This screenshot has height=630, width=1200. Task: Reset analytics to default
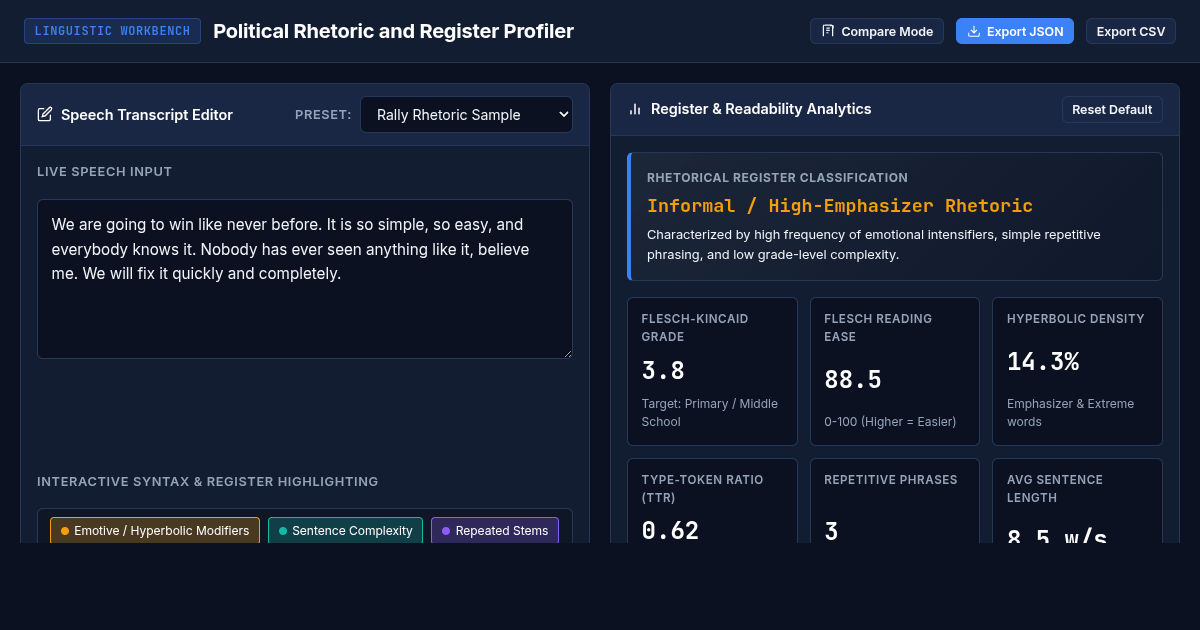[1112, 109]
